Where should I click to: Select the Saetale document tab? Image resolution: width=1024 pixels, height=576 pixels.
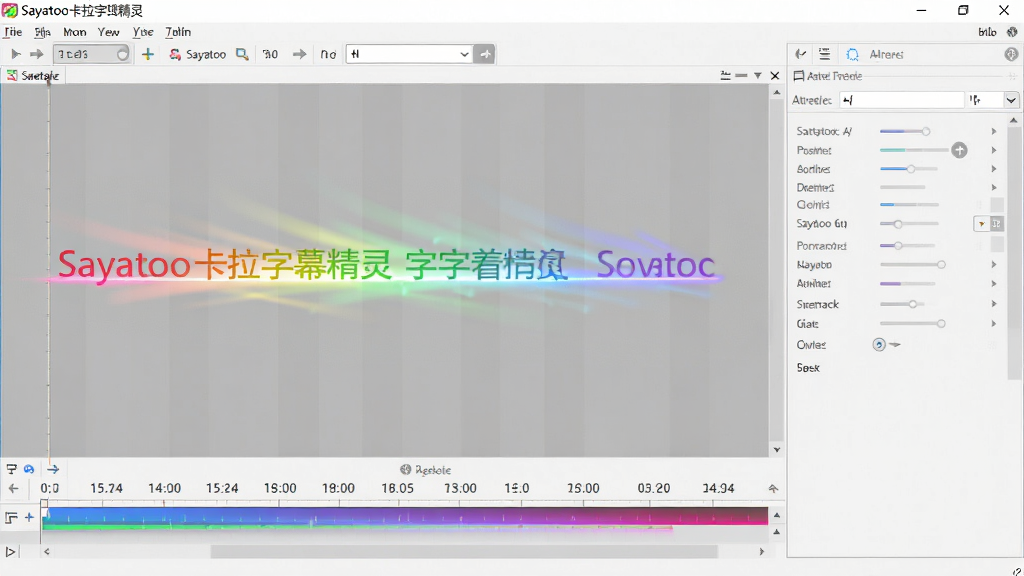[33, 76]
